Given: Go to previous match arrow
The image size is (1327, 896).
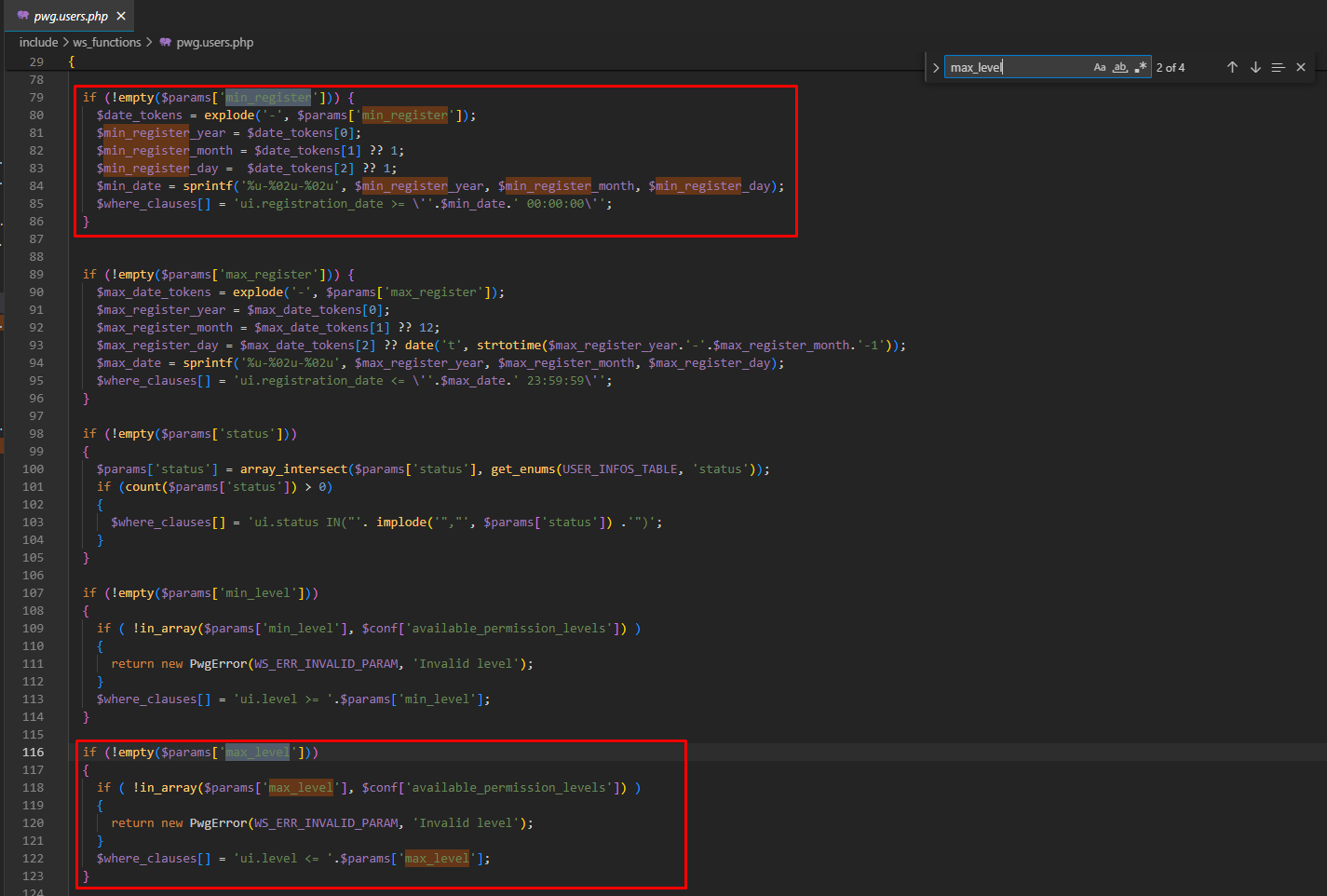Looking at the screenshot, I should 1232,67.
